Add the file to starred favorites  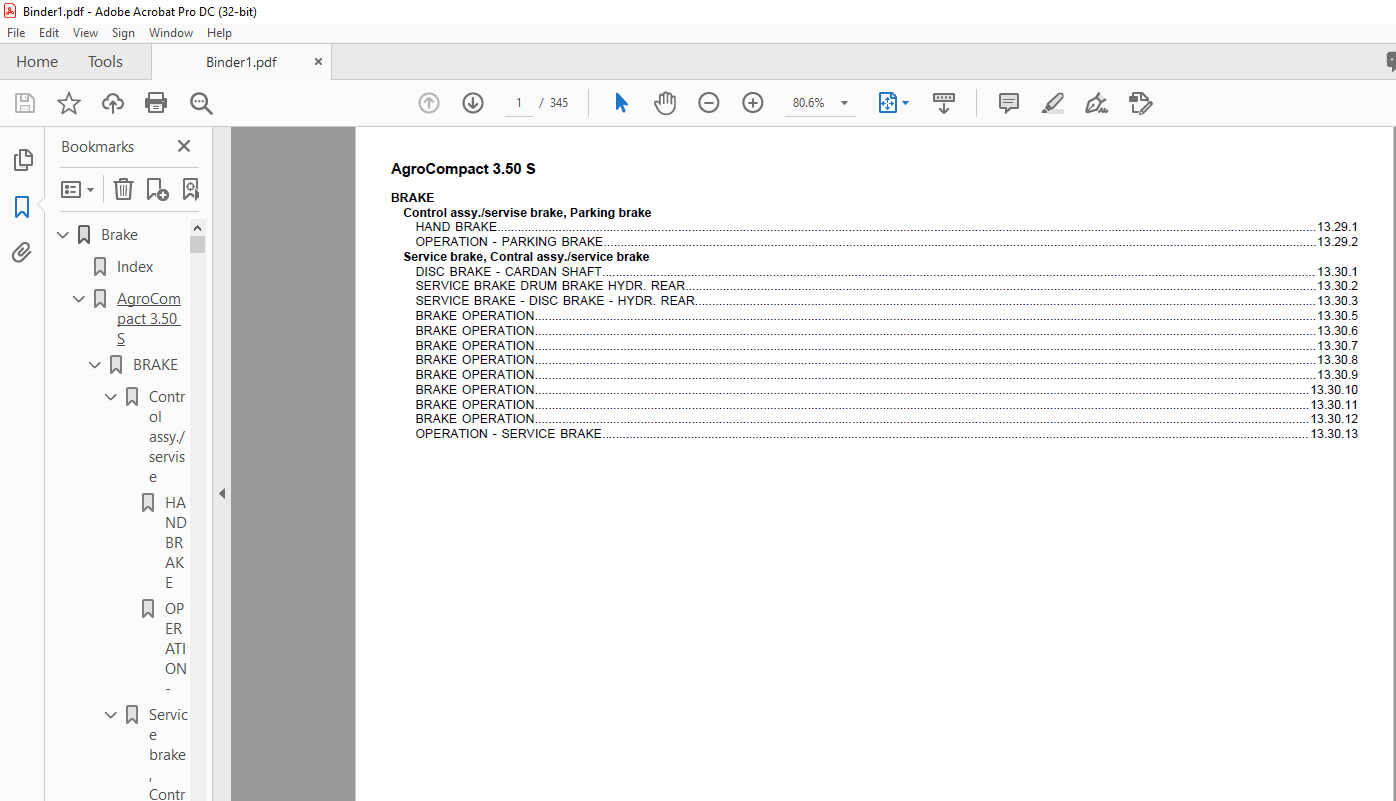pyautogui.click(x=69, y=103)
